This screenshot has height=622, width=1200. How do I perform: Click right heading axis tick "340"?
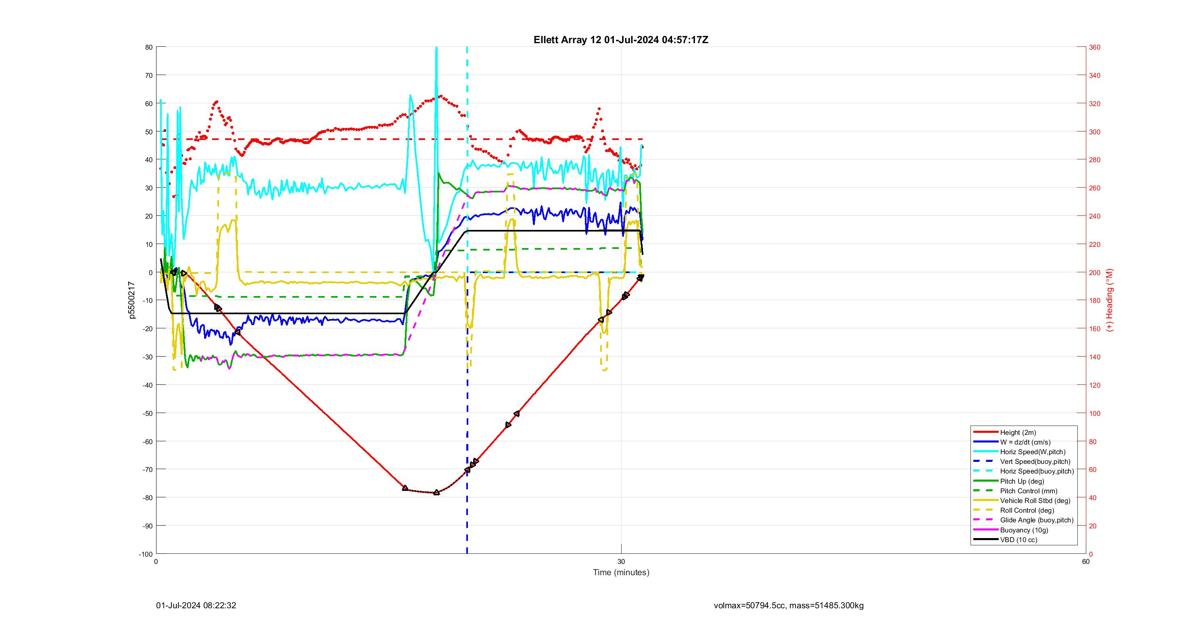point(1094,75)
